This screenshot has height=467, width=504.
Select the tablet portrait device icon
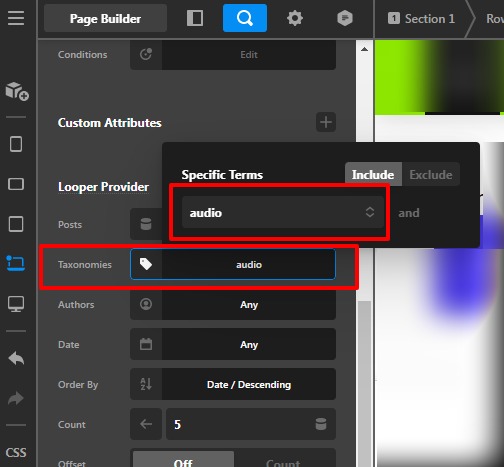click(16, 144)
